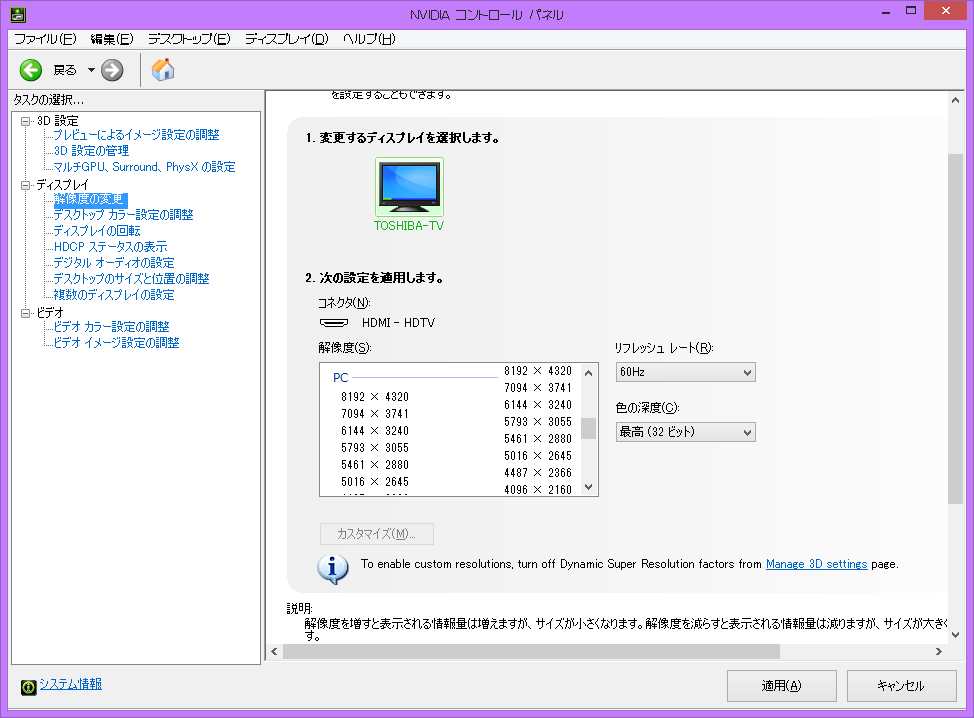Collapse the 3D 設定 tree node
Viewport: 974px width, 718px height.
pyautogui.click(x=25, y=121)
